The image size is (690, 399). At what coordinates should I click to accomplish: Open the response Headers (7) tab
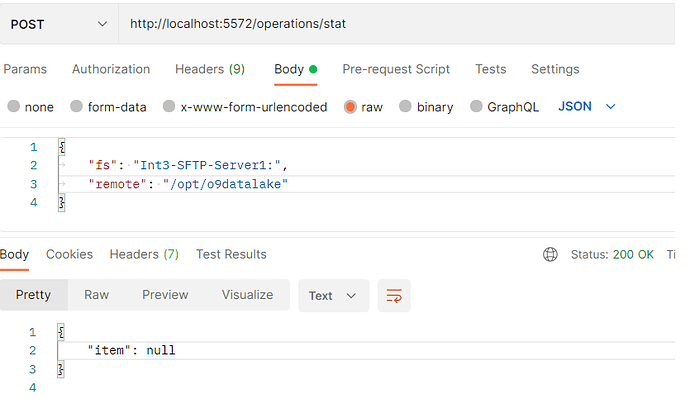pyautogui.click(x=144, y=254)
